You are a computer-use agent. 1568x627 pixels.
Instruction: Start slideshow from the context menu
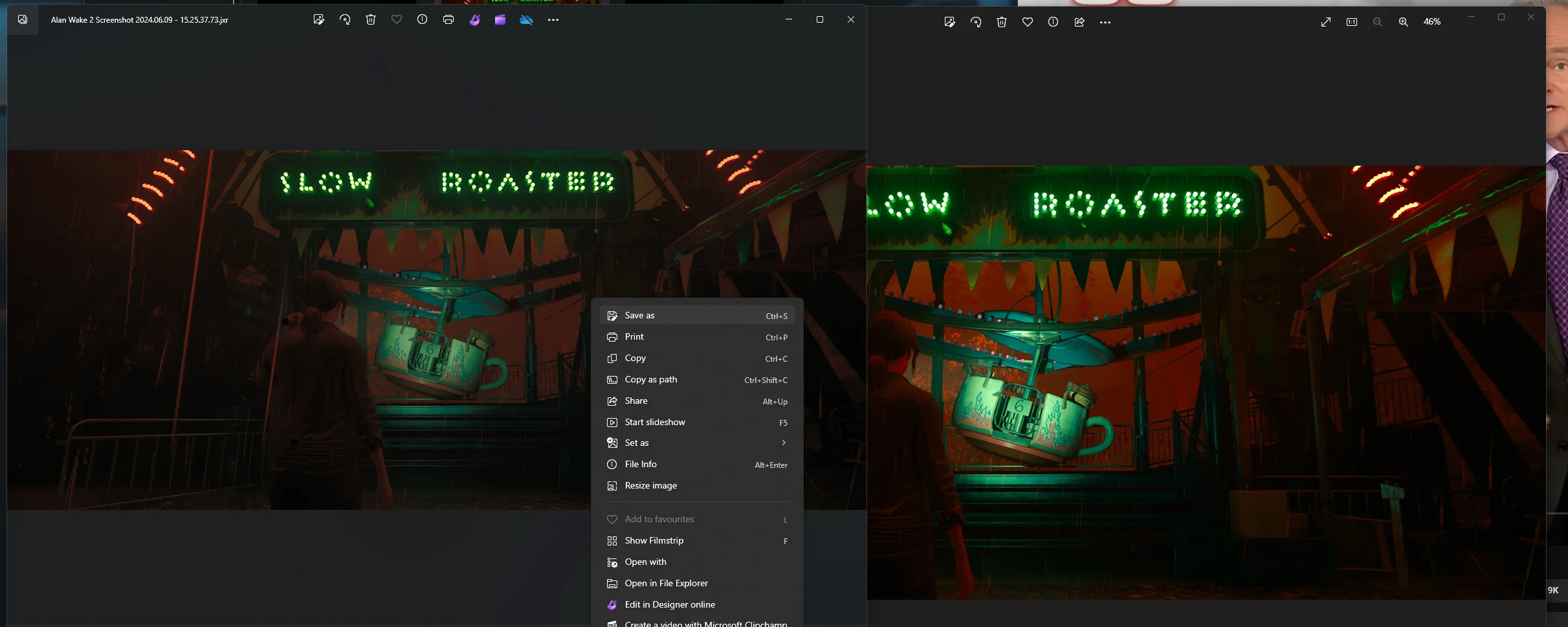tap(697, 422)
